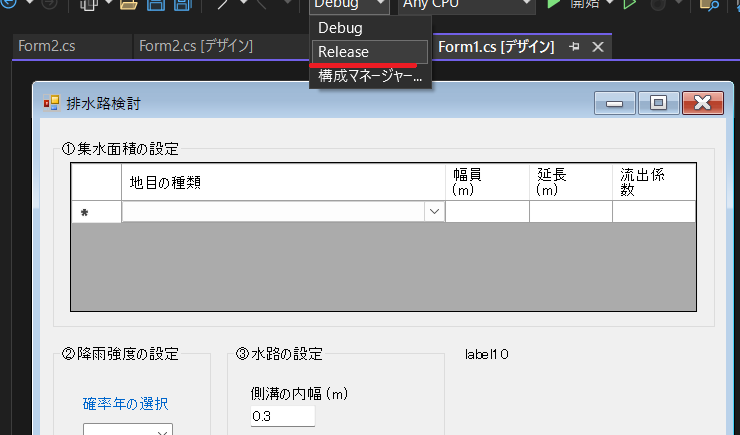
Task: Select the Form1.cs [デザイン] tab
Action: pyautogui.click(x=496, y=47)
